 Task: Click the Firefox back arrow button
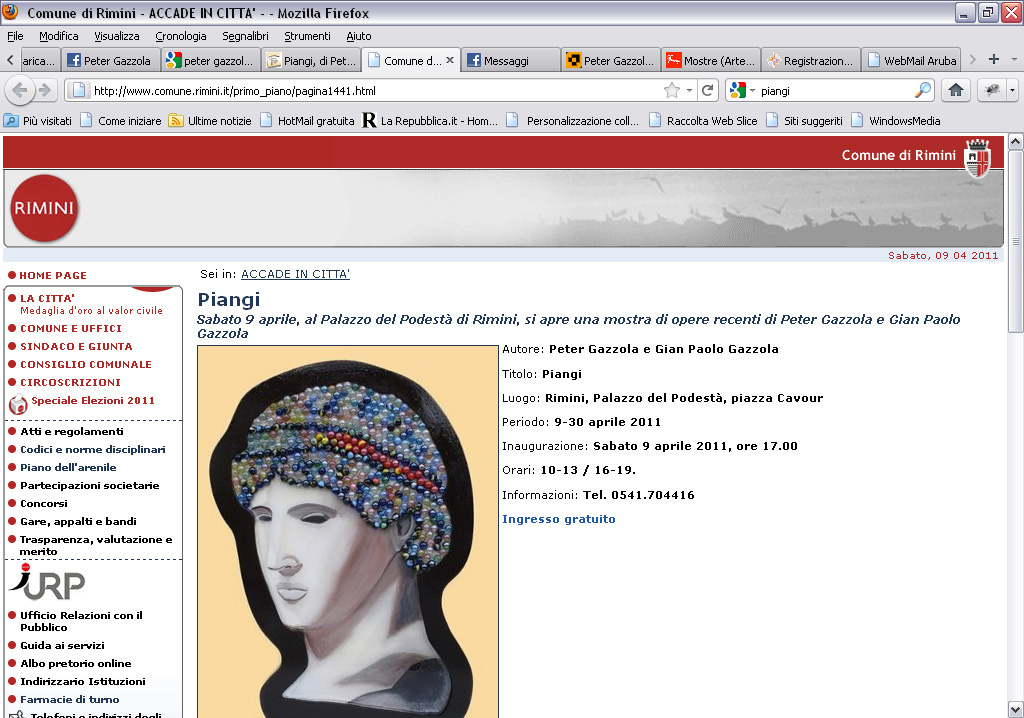click(x=20, y=90)
